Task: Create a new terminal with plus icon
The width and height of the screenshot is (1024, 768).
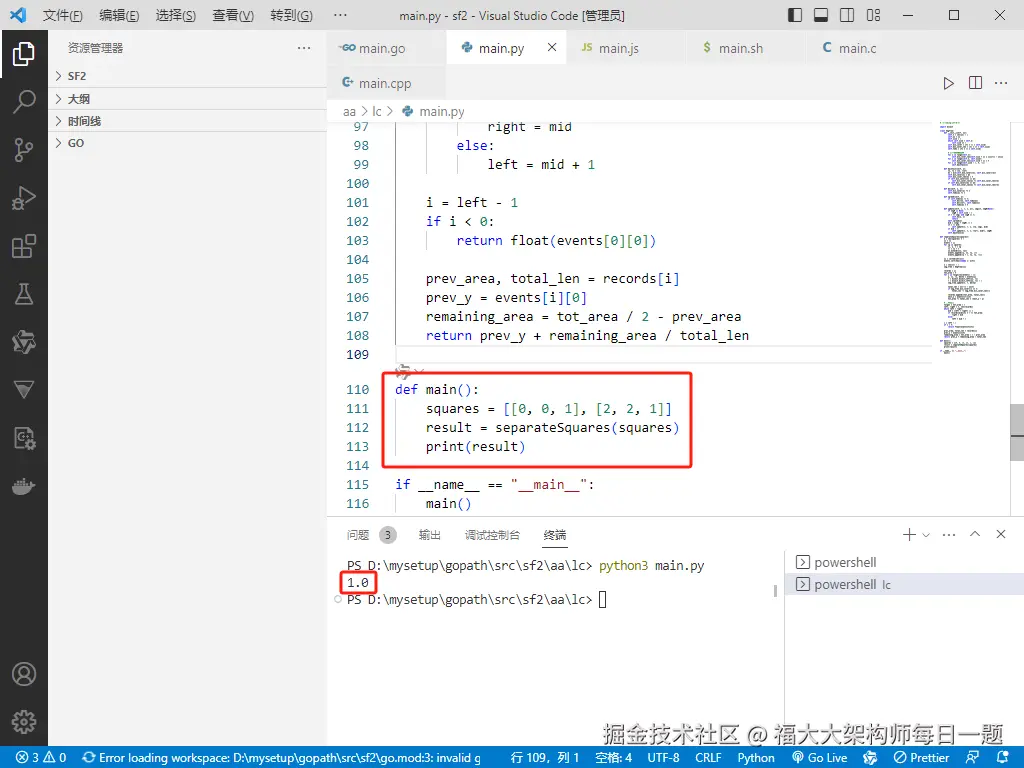Action: pos(908,535)
